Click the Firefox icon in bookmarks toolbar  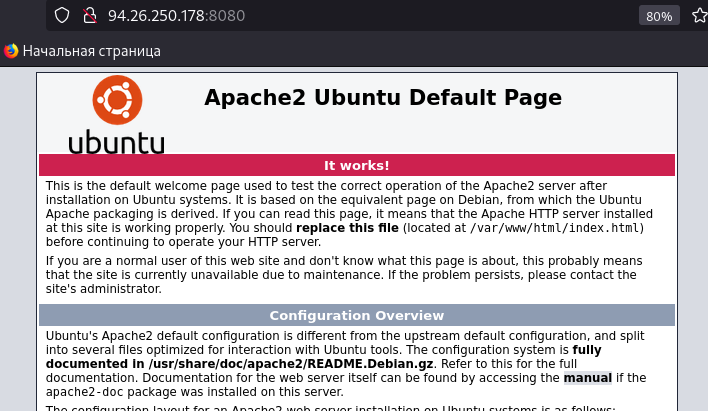point(11,51)
